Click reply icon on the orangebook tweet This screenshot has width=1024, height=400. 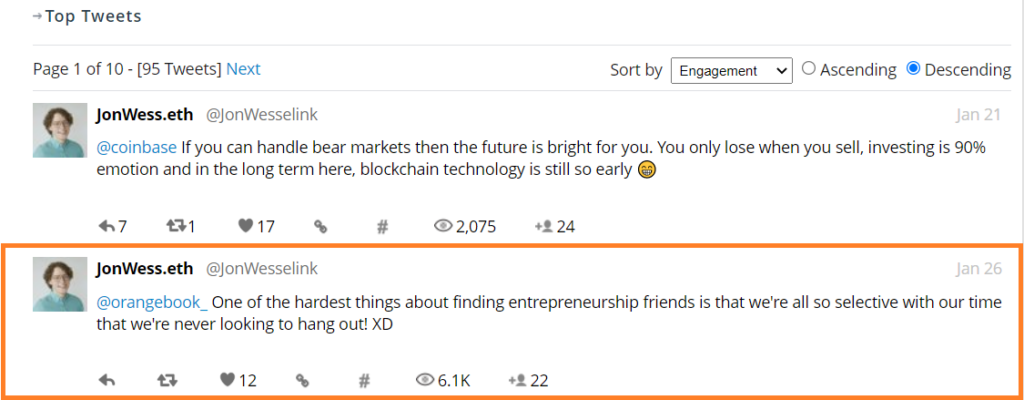point(108,380)
